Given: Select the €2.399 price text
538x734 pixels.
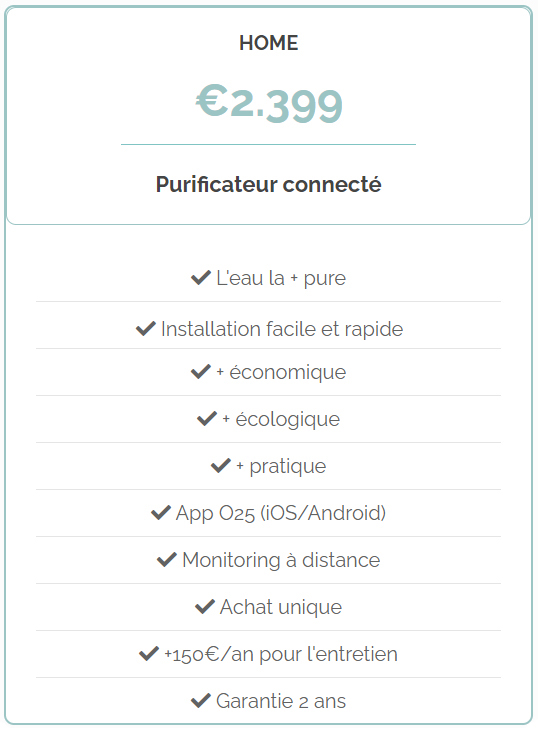Looking at the screenshot, I should point(269,104).
